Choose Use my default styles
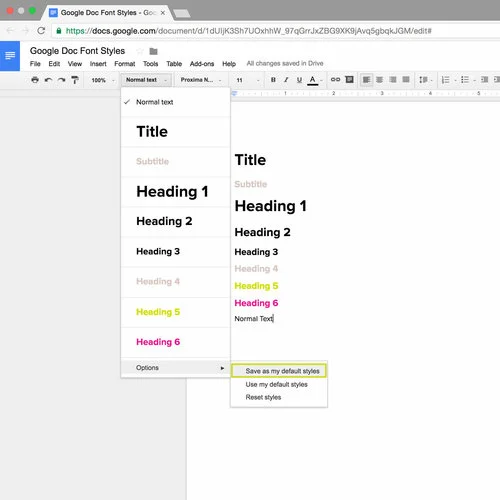Screen dimensions: 500x500 pos(279,384)
